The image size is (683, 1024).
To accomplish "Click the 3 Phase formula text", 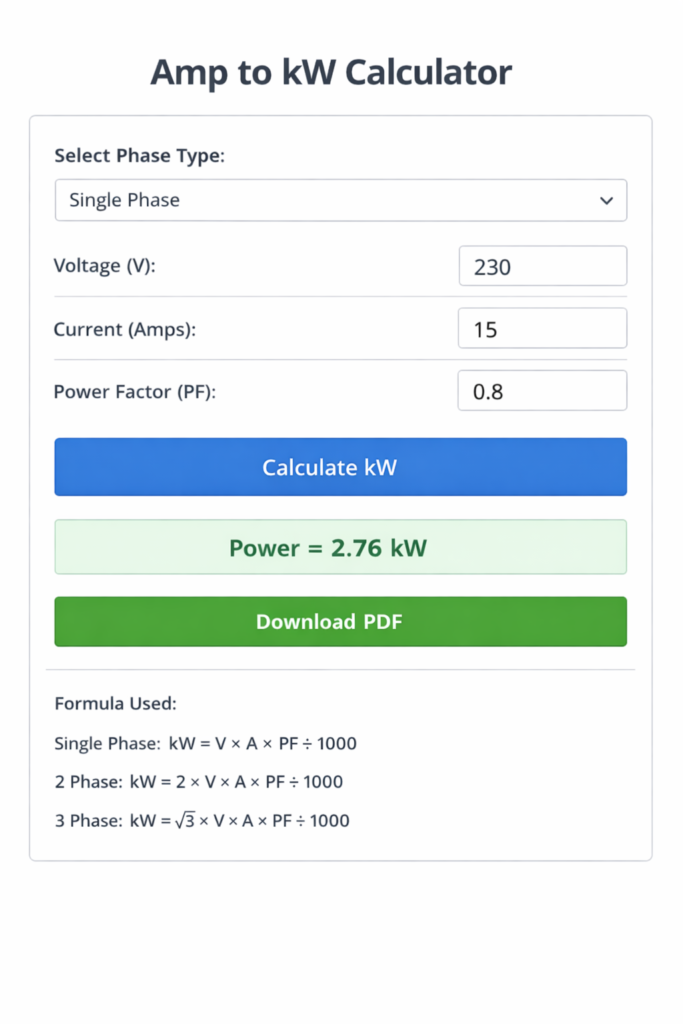I will (x=200, y=820).
